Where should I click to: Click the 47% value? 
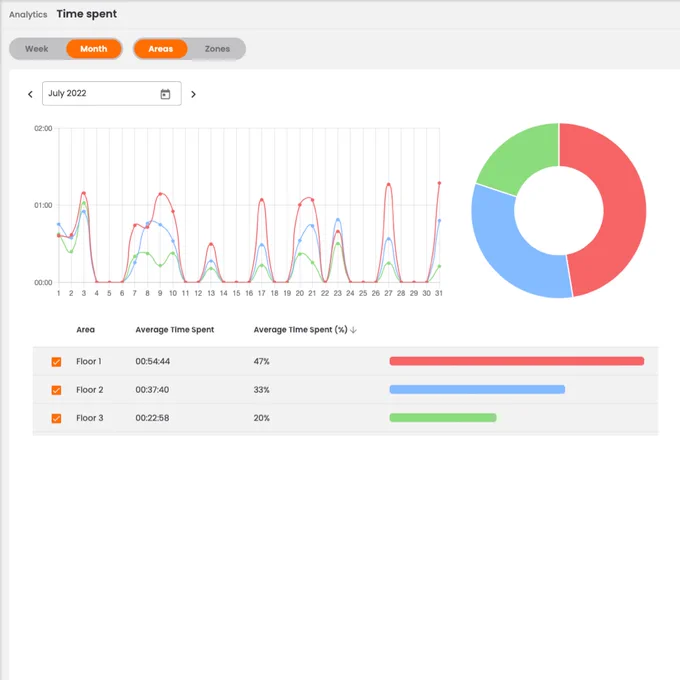click(x=262, y=361)
